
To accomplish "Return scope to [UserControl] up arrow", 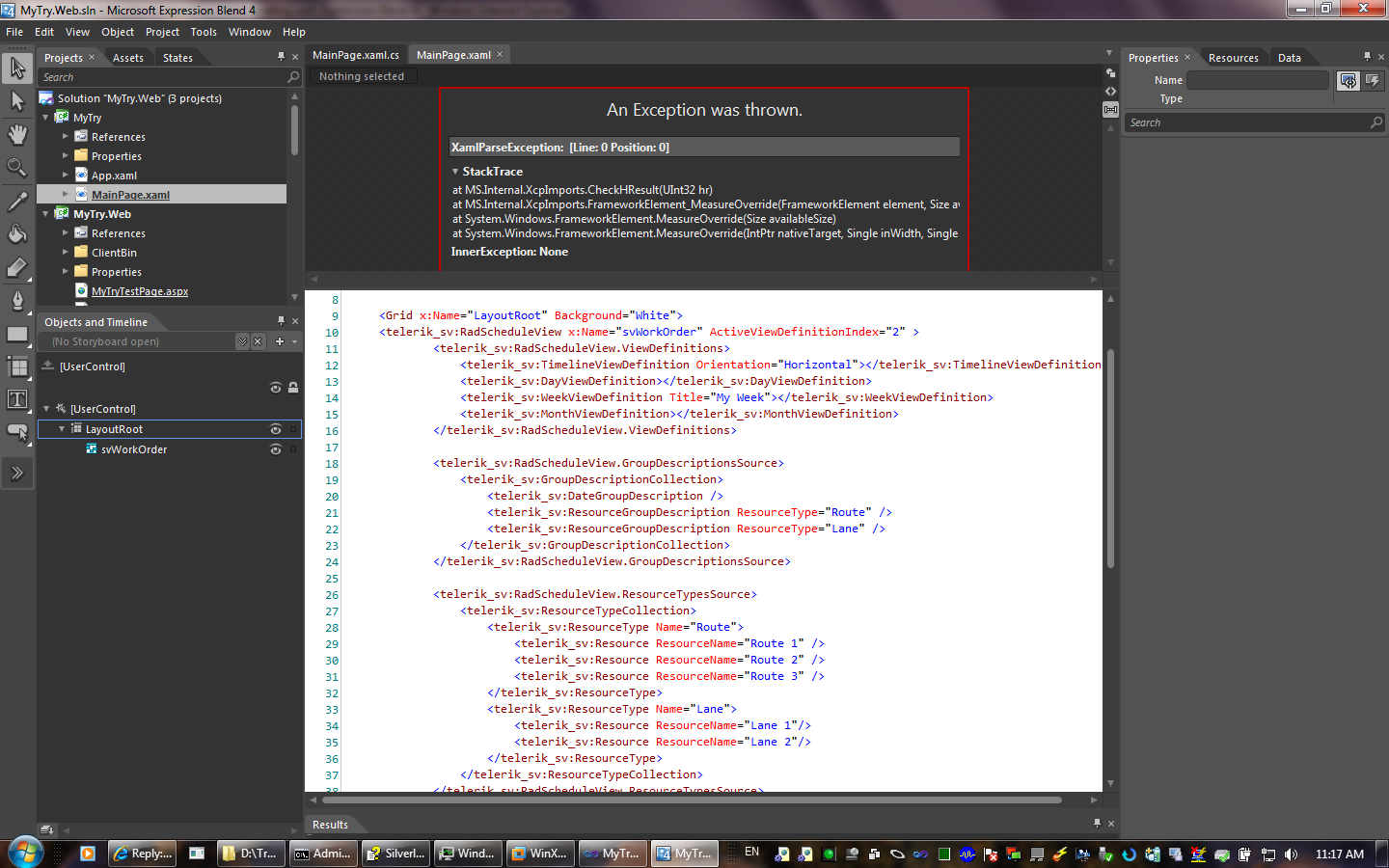I will coord(47,366).
